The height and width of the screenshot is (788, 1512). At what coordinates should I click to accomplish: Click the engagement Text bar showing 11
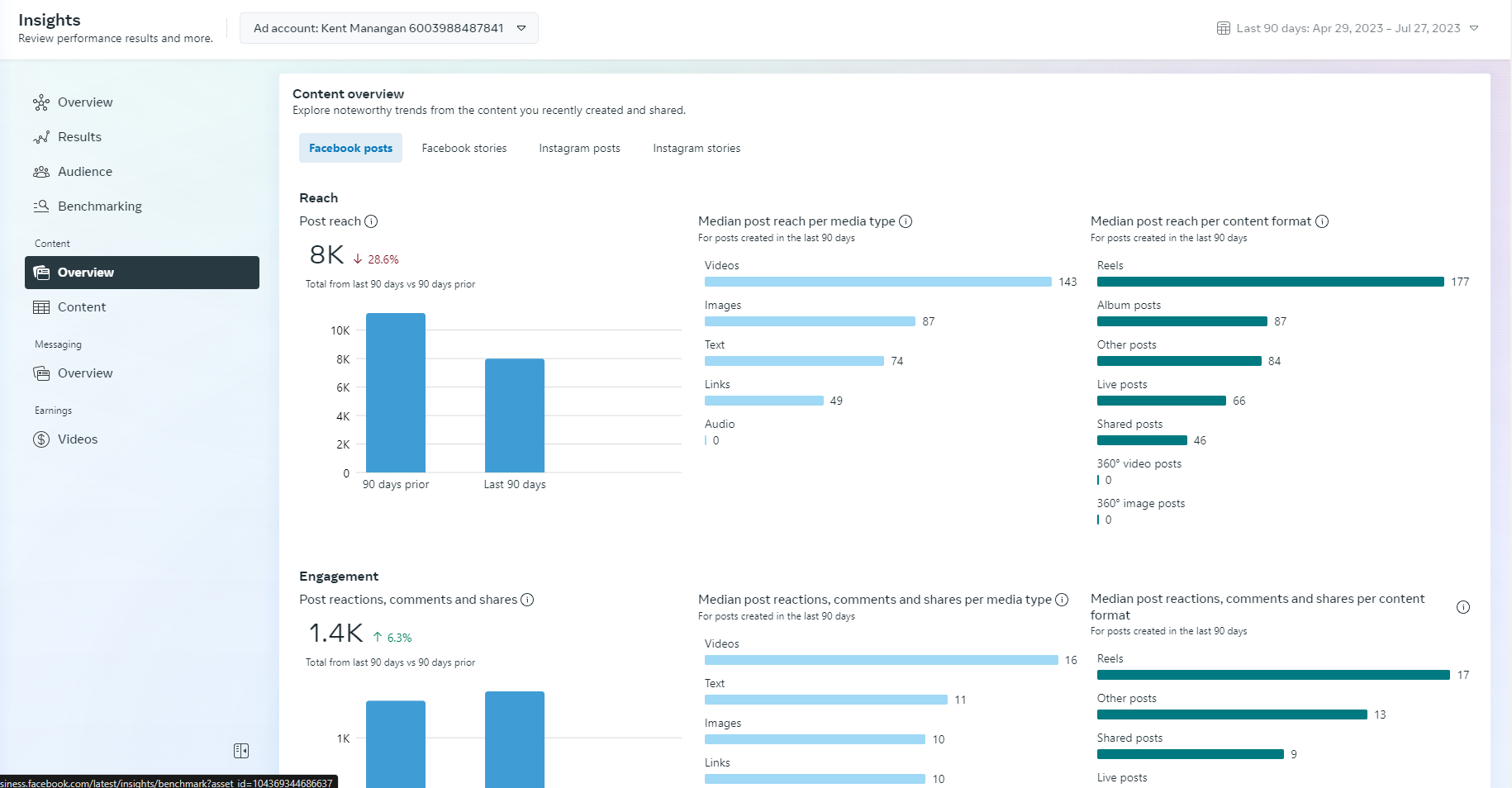[825, 700]
